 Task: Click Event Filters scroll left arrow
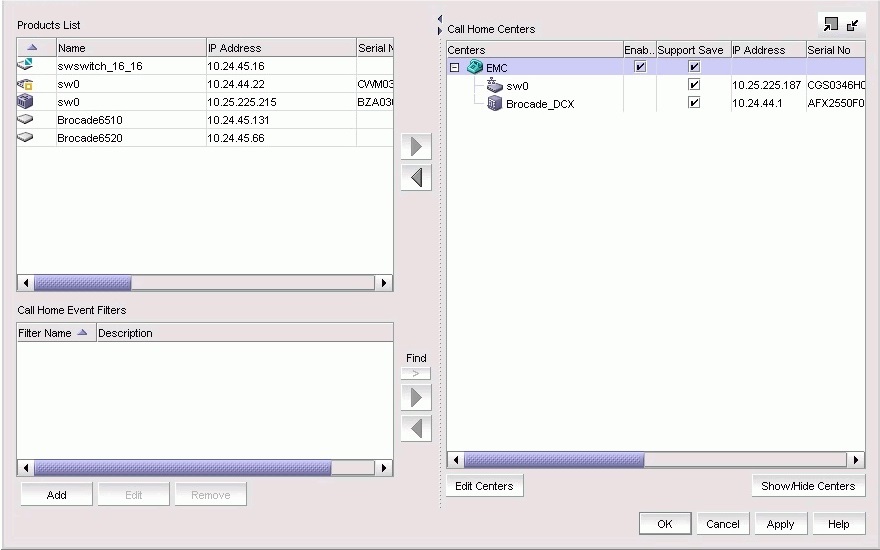(25, 468)
